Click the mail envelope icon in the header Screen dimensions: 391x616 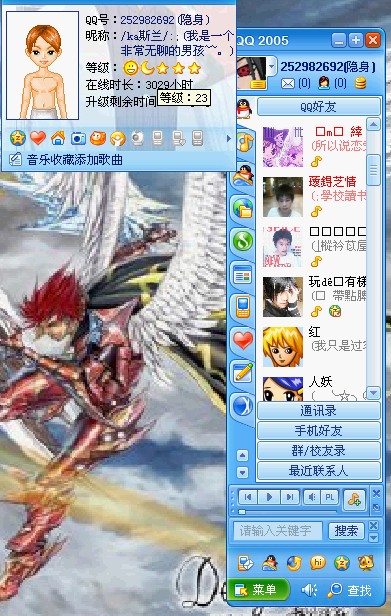[288, 83]
